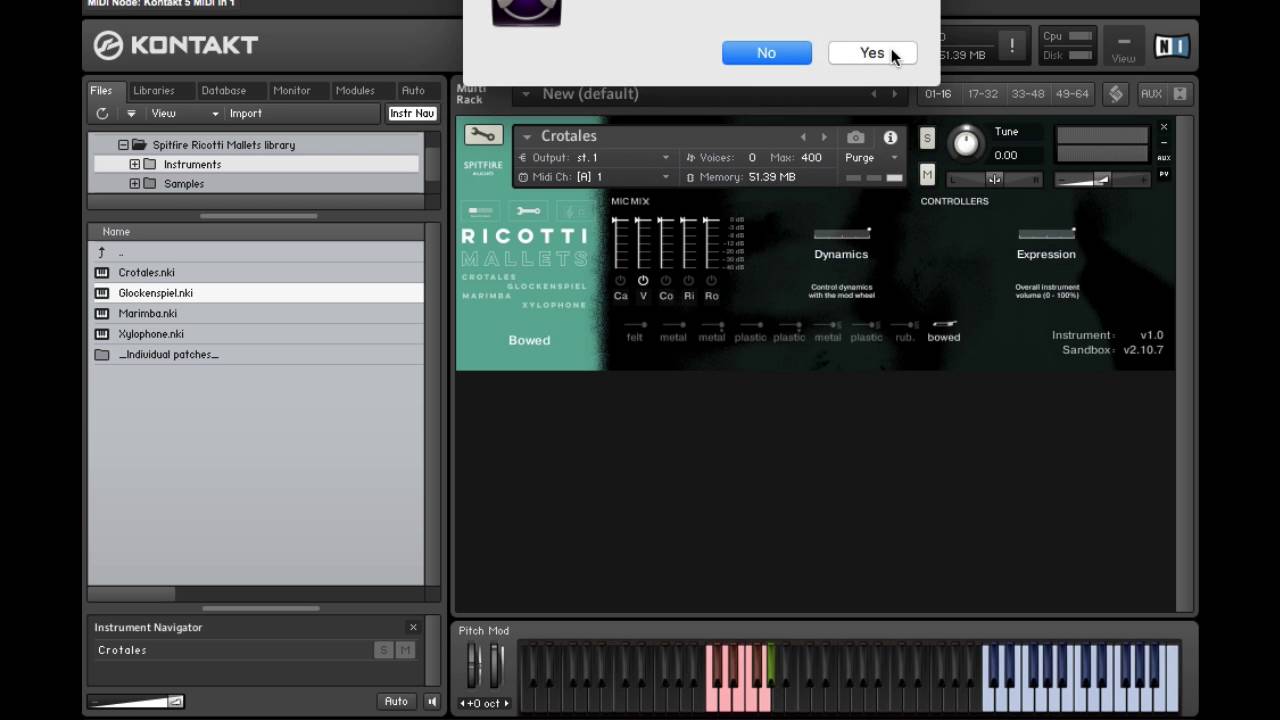Expand the Samples folder in file tree
This screenshot has width=1280, height=720.
tap(134, 184)
